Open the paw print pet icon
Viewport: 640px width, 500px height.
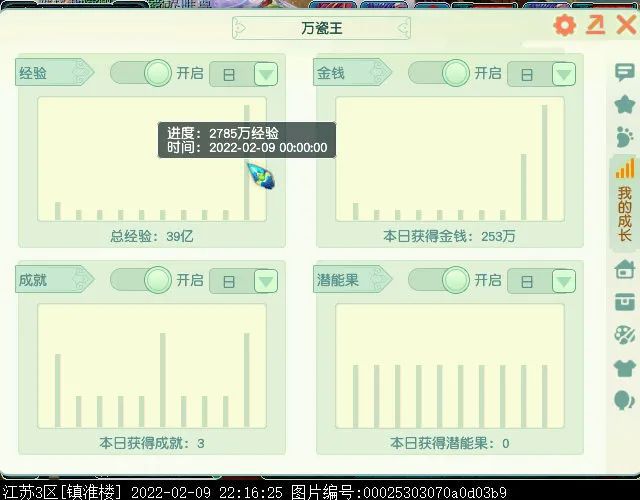pyautogui.click(x=624, y=137)
